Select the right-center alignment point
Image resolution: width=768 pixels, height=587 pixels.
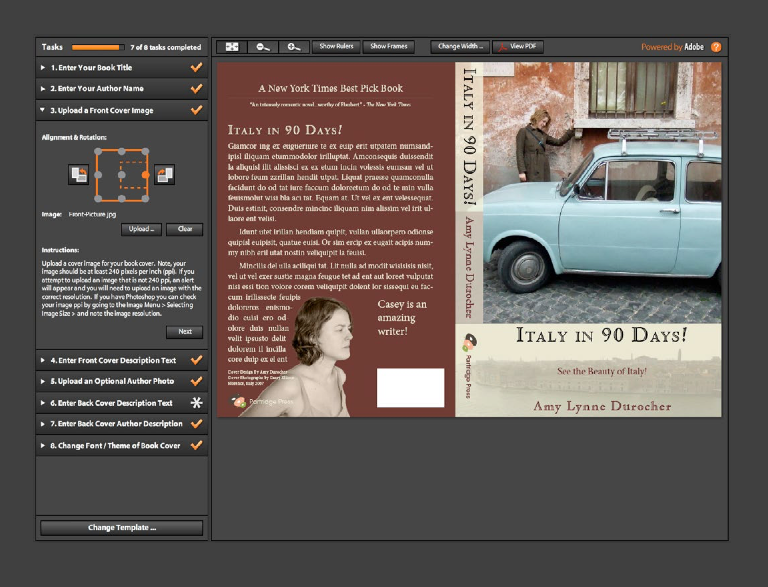click(x=147, y=175)
